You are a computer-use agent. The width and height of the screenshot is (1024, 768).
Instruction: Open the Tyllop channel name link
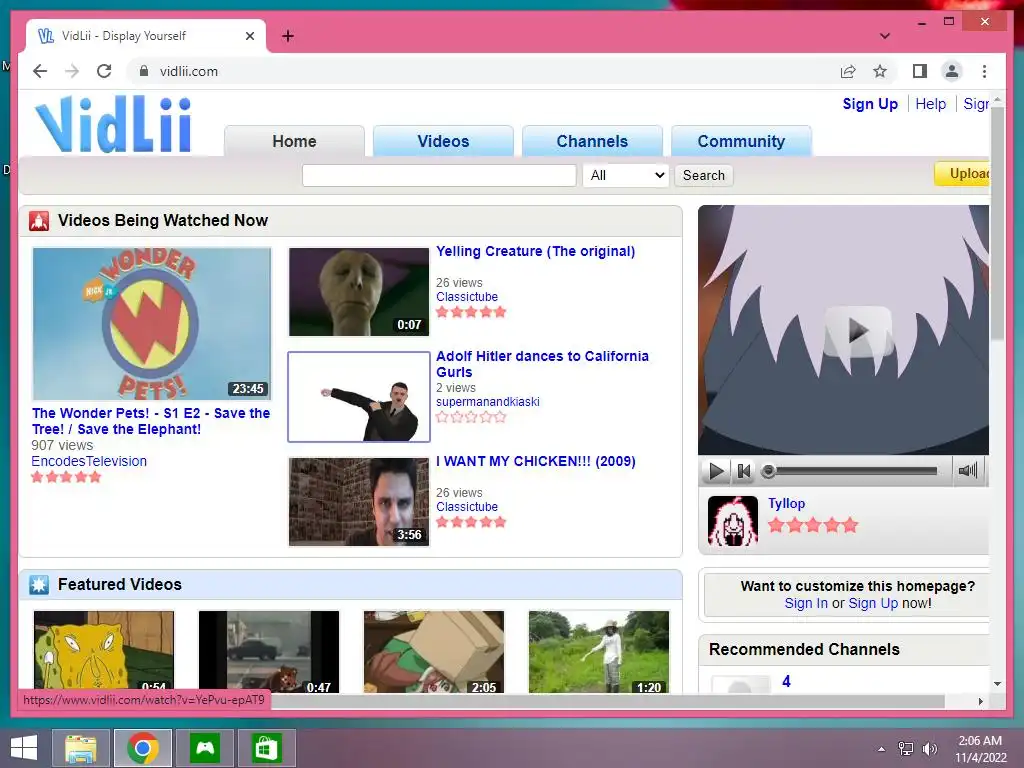(x=786, y=504)
